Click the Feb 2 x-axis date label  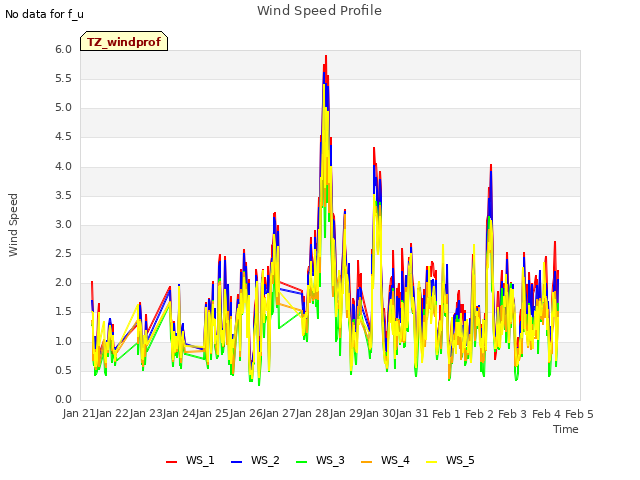[480, 414]
